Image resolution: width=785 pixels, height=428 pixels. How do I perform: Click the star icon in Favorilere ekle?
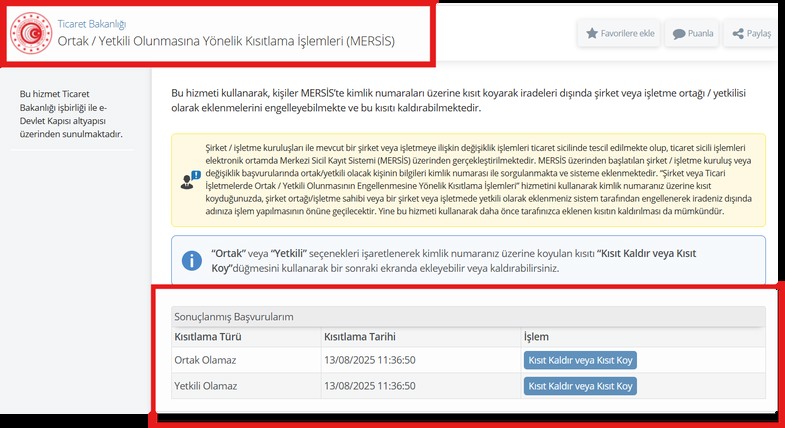592,34
